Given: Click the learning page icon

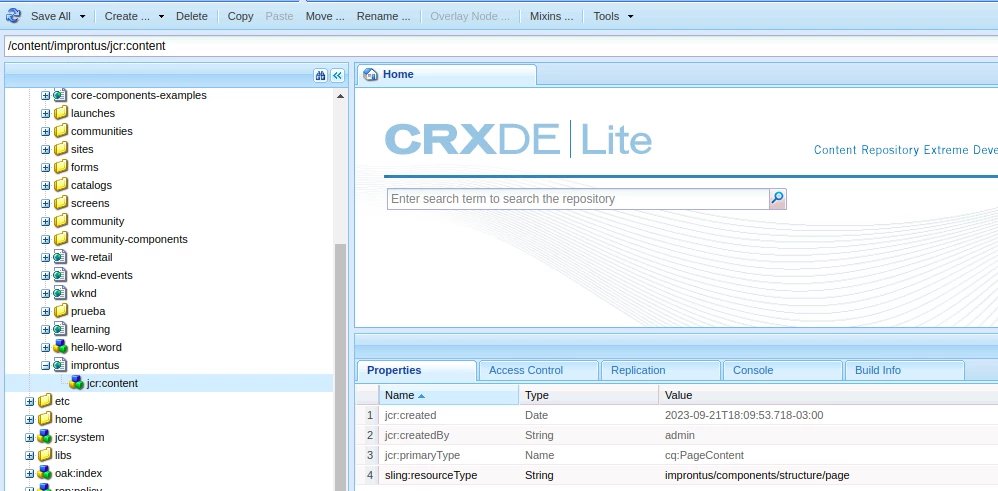Looking at the screenshot, I should 60,329.
